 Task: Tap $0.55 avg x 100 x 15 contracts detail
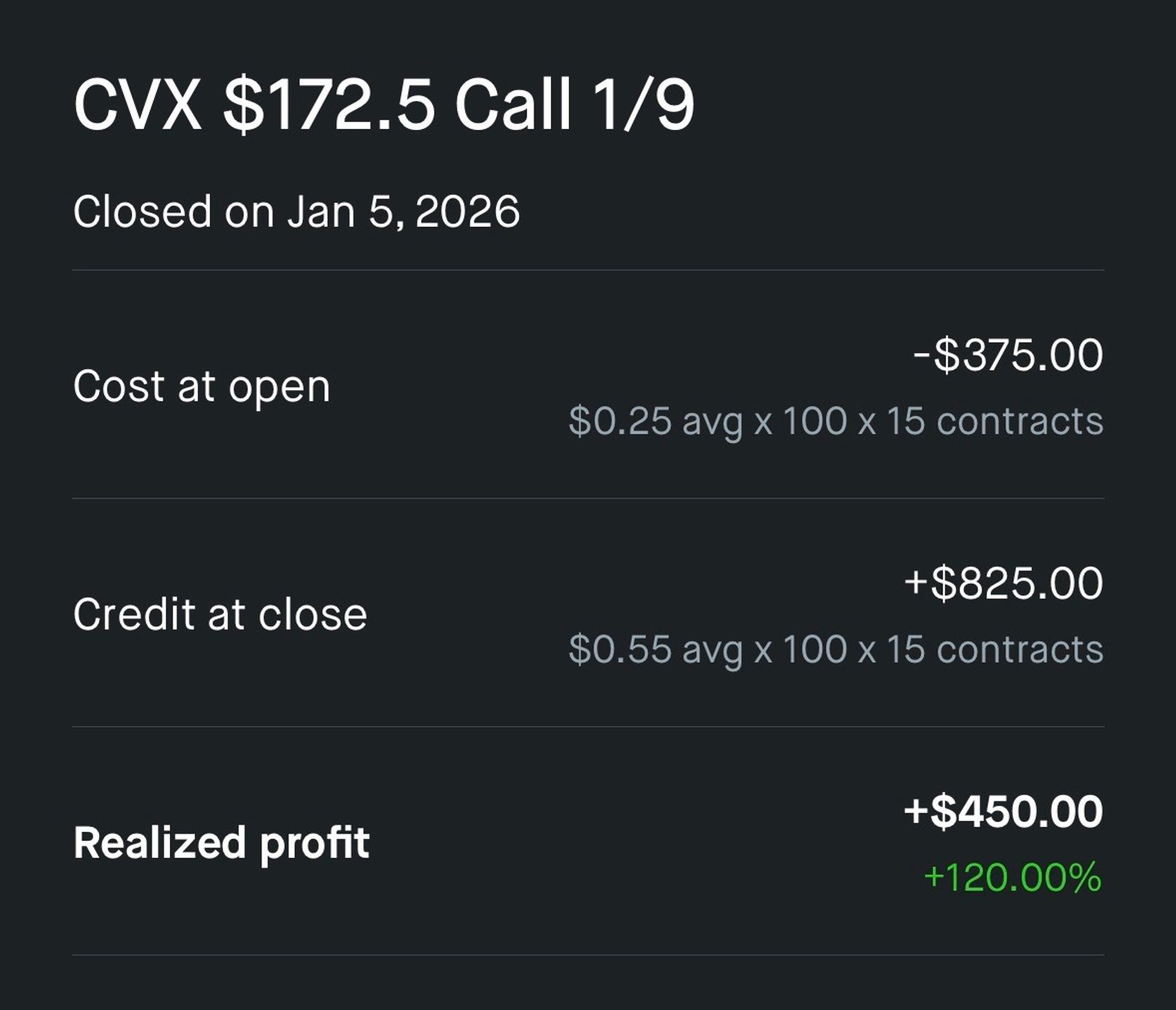(x=836, y=649)
